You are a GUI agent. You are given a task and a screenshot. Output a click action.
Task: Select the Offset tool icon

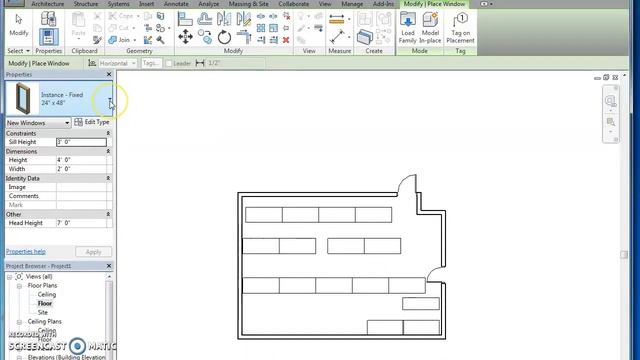204,19
